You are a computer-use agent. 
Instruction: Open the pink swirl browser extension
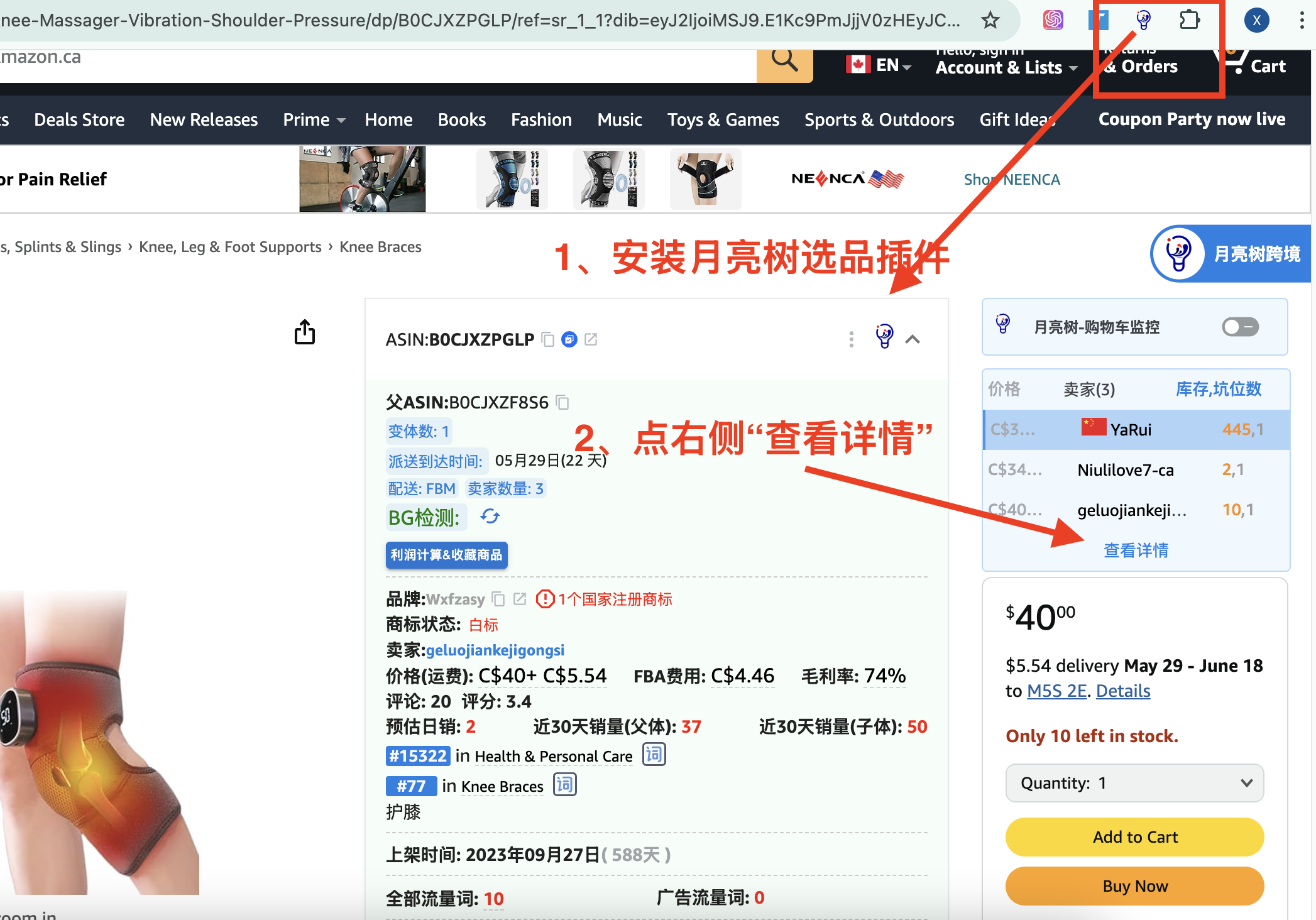[x=1053, y=20]
